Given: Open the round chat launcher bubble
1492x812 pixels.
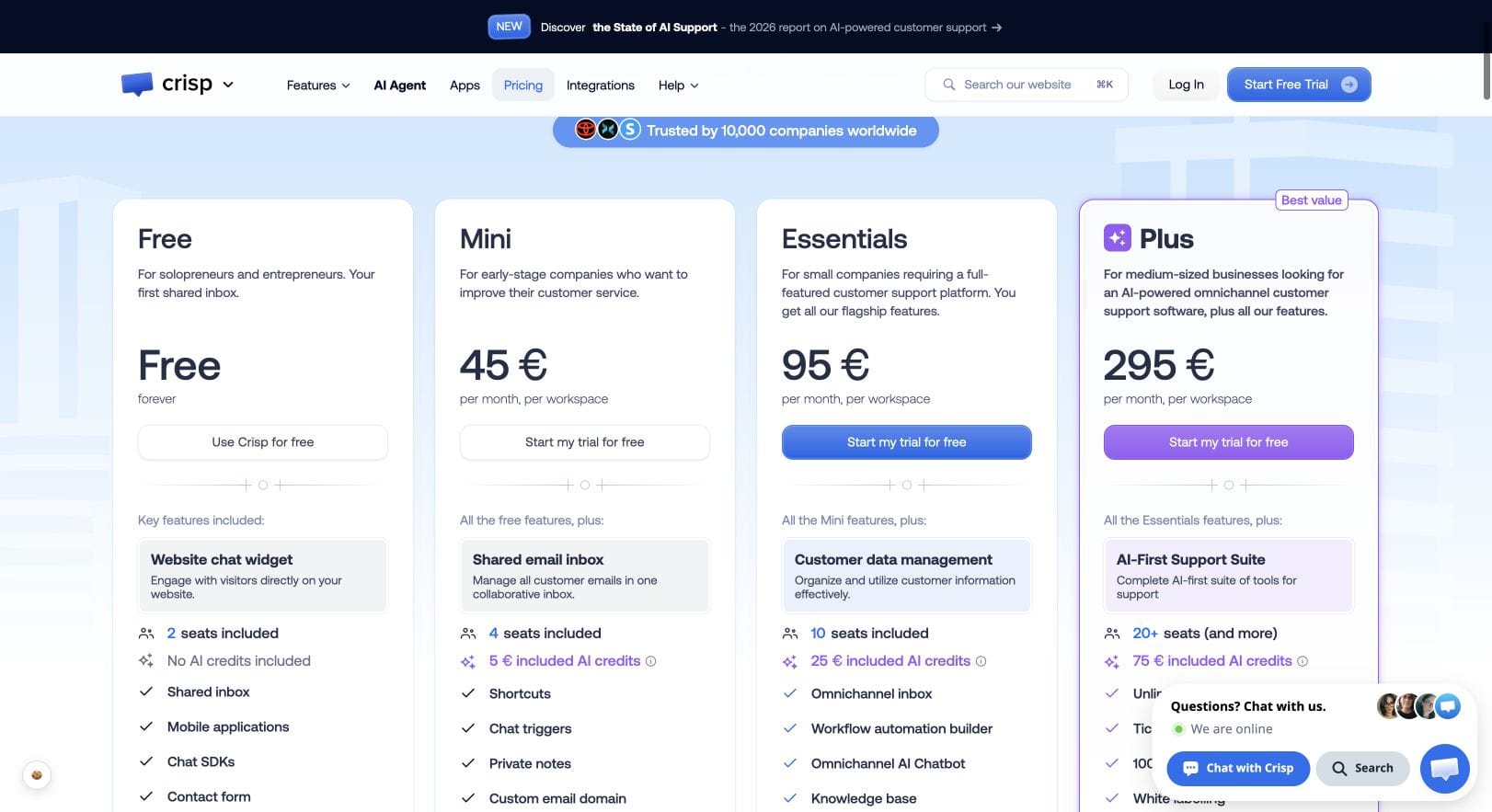Looking at the screenshot, I should 1444,769.
